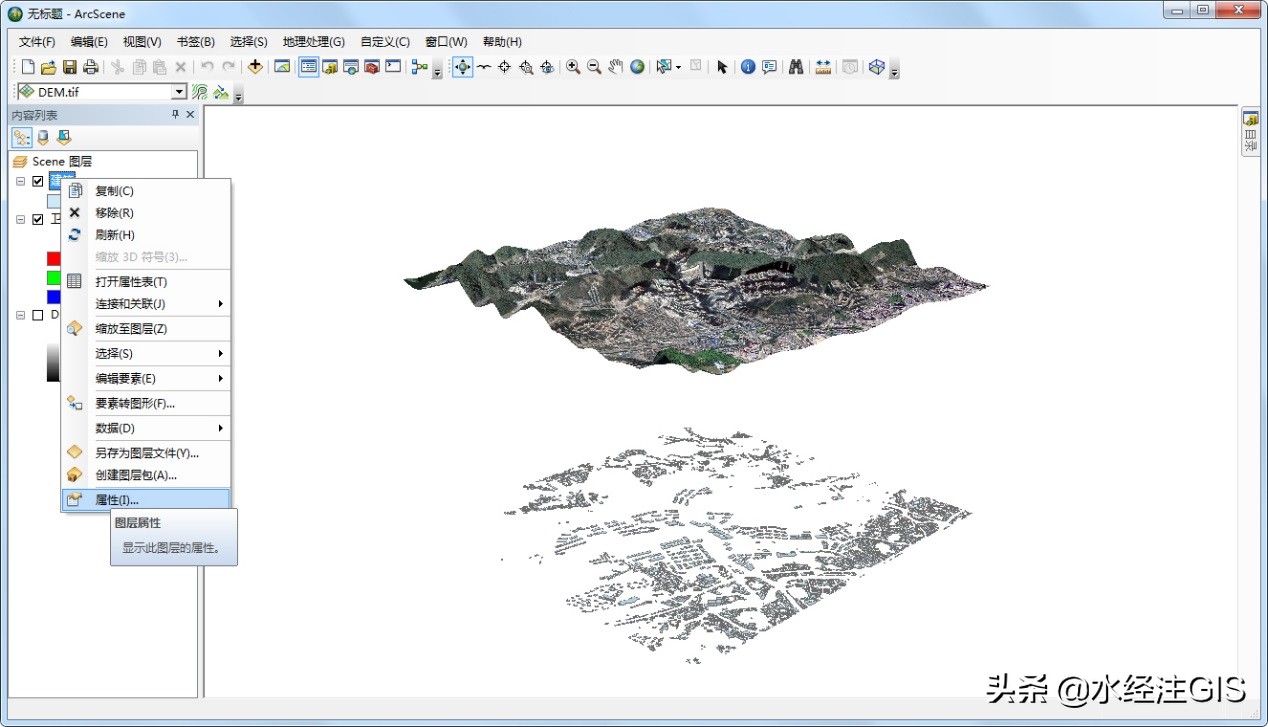Activate the Identify info tool

pos(748,67)
